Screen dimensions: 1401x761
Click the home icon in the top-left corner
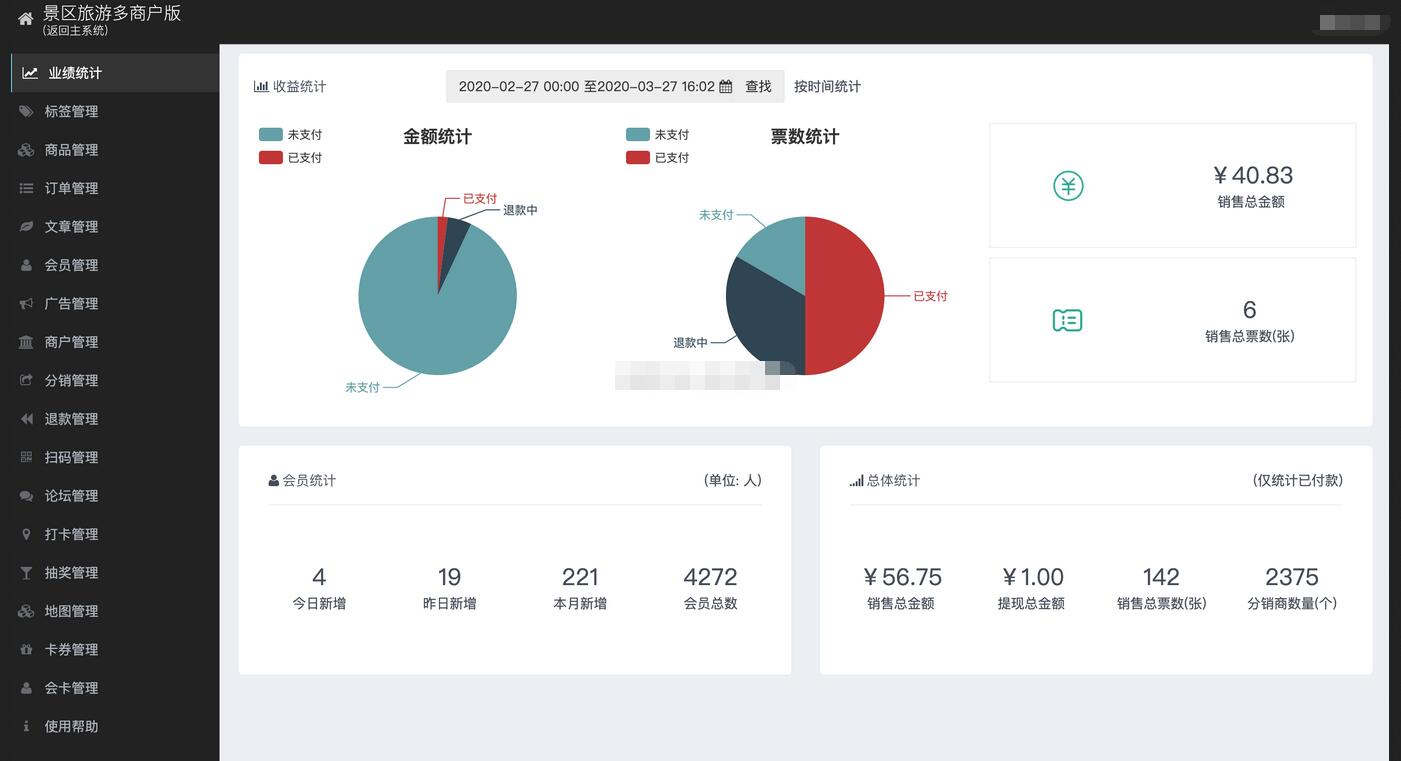(24, 17)
